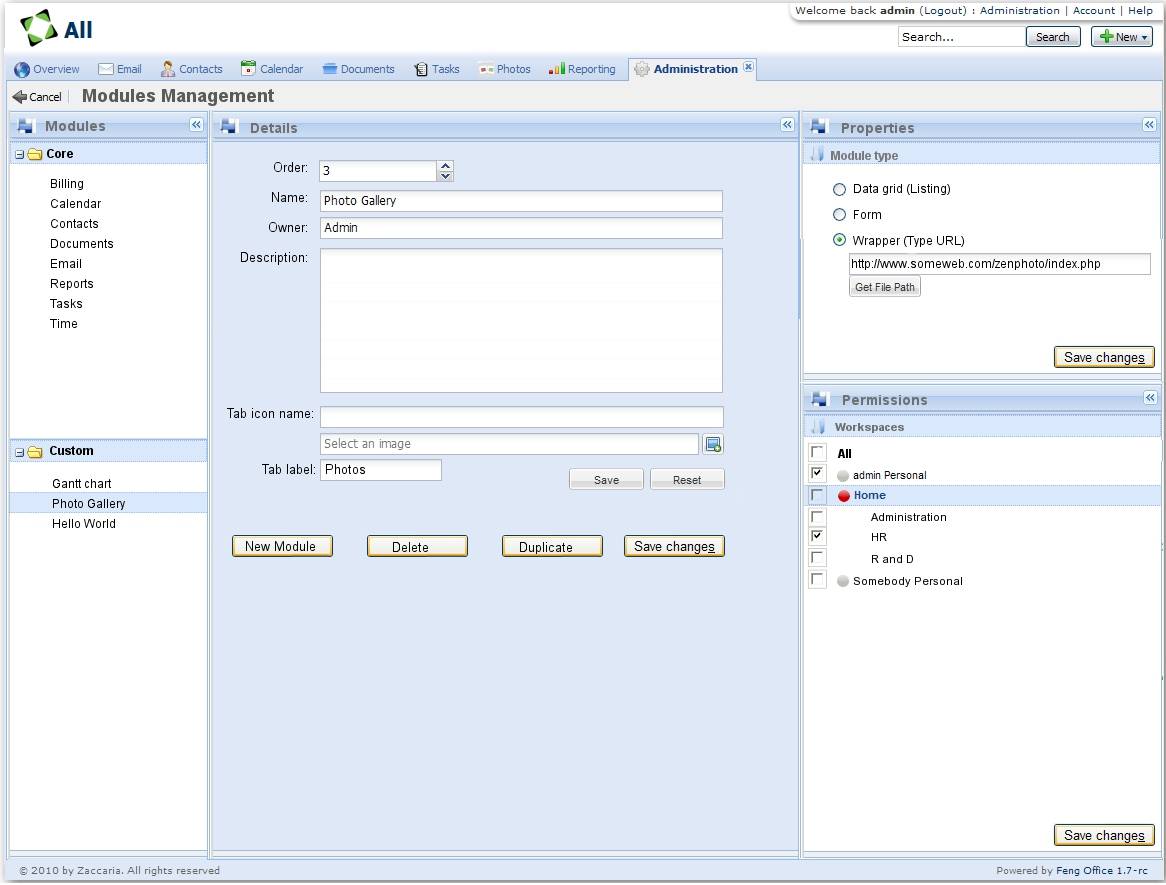Click the image browse icon beside Select an image
1166x885 pixels.
point(713,445)
